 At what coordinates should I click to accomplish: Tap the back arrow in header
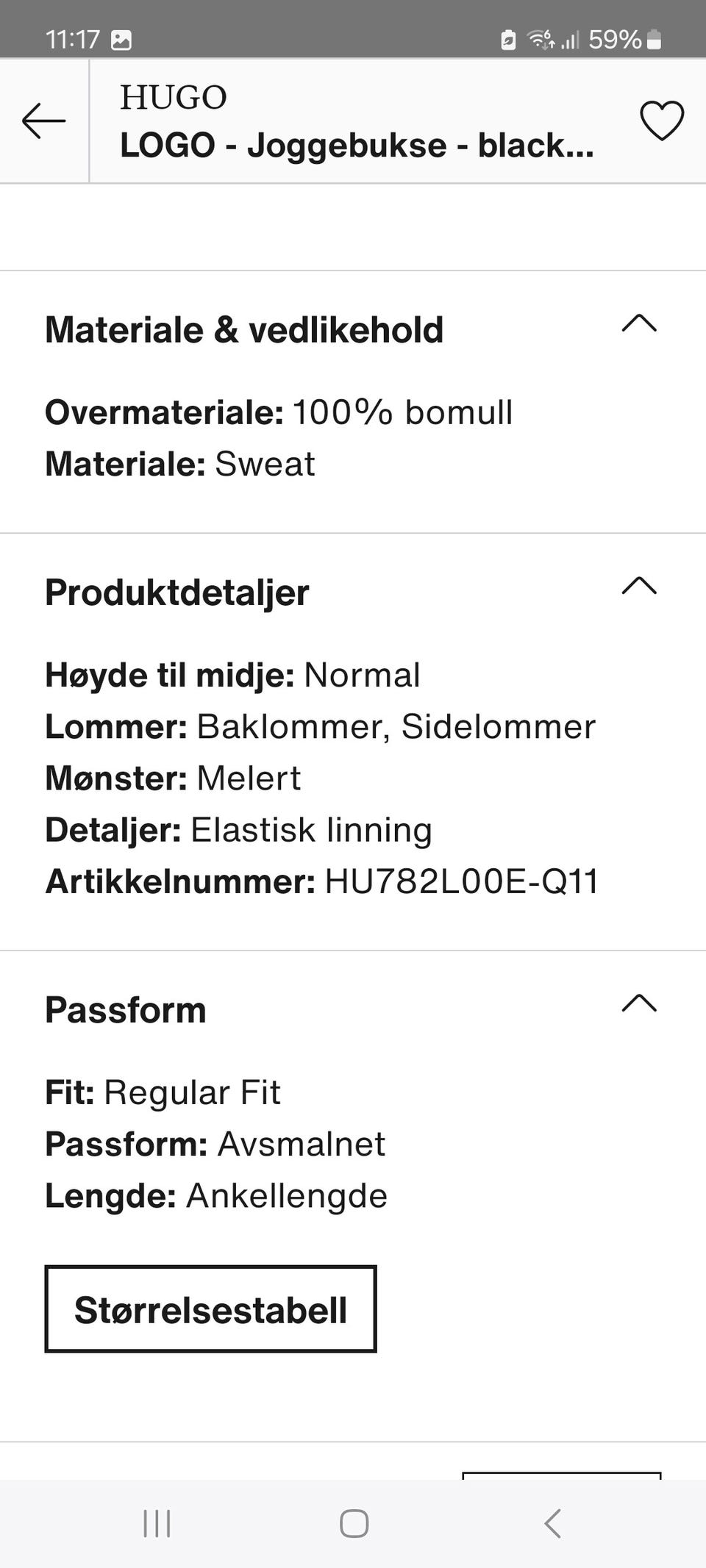[43, 121]
